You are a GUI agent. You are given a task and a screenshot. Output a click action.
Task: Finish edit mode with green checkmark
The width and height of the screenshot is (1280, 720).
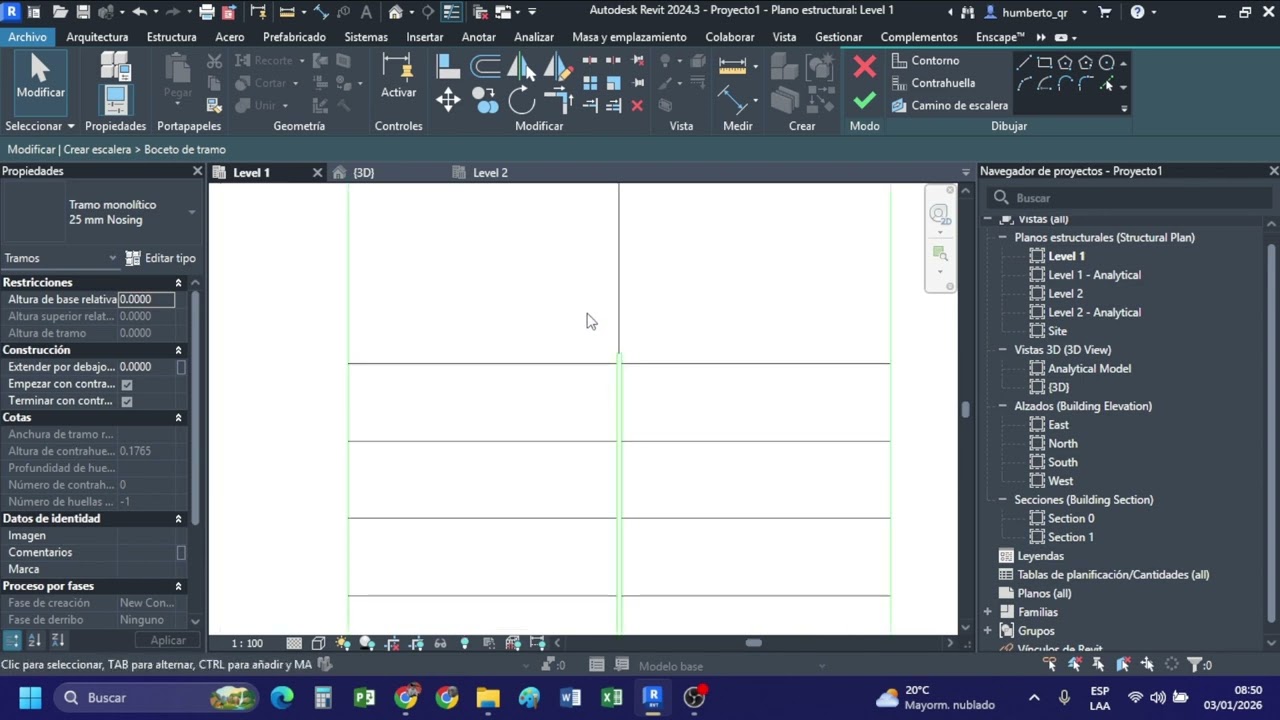coord(865,101)
